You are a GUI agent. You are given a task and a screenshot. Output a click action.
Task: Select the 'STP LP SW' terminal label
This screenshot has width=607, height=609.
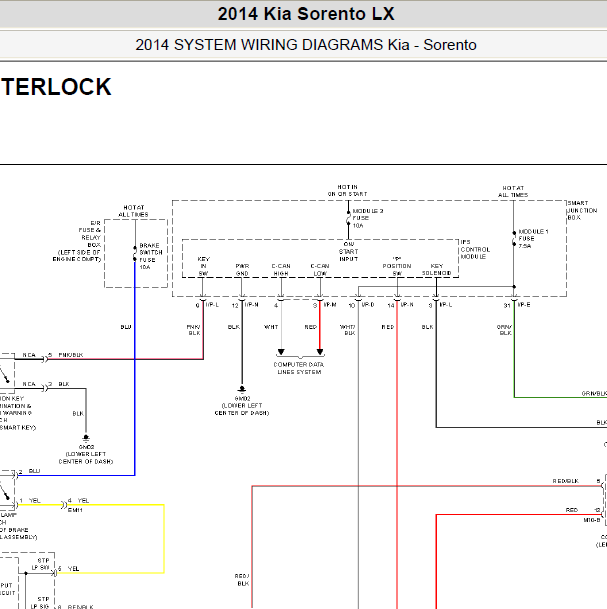click(40, 564)
